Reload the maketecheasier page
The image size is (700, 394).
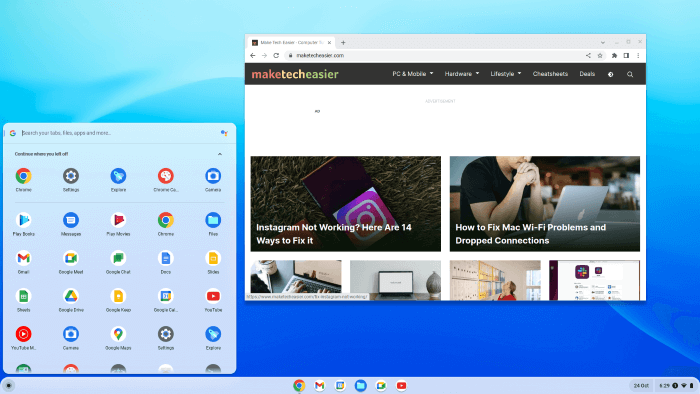tap(276, 55)
